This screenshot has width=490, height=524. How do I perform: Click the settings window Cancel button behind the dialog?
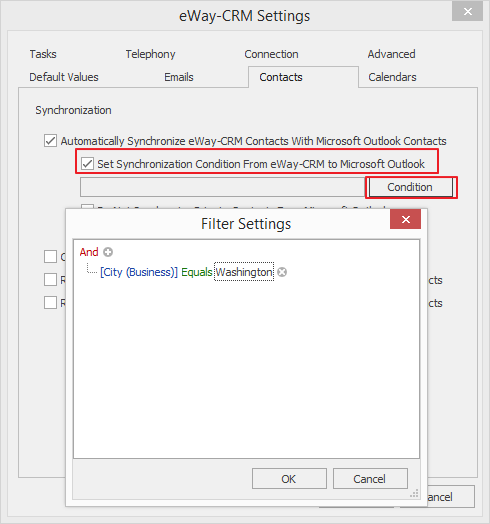451,497
